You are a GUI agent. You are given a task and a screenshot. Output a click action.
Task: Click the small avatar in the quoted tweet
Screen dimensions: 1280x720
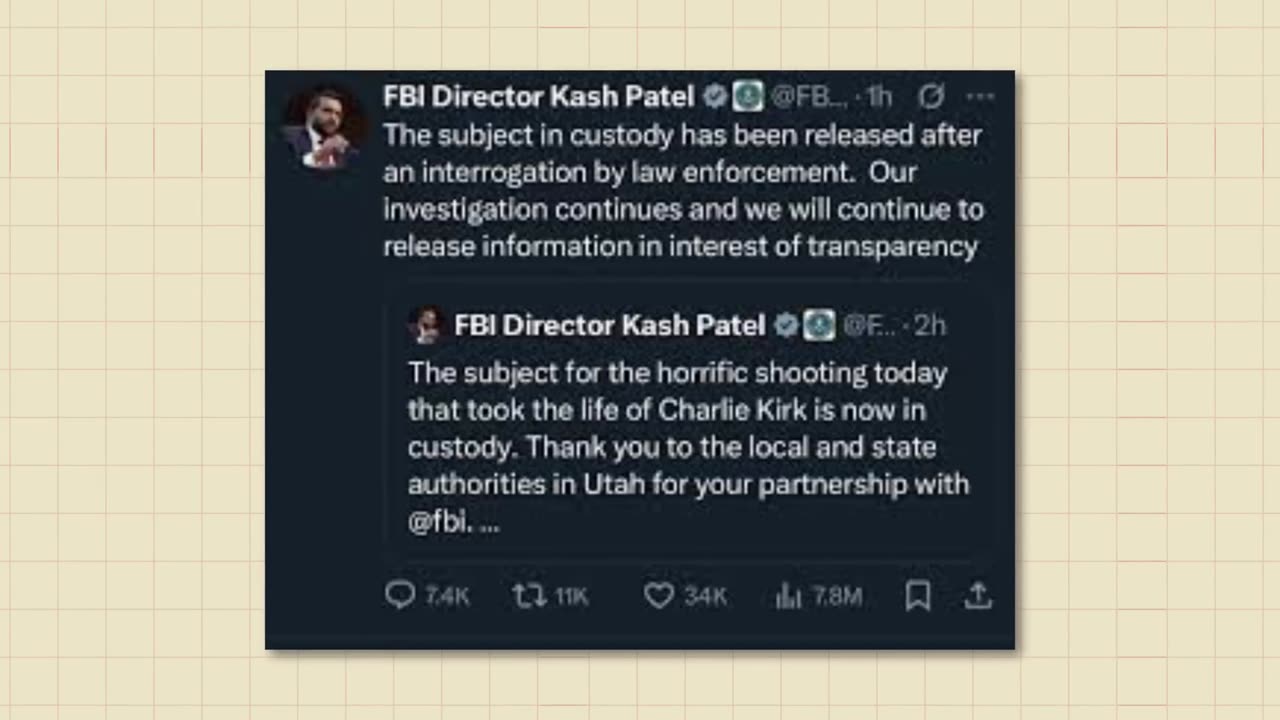427,325
